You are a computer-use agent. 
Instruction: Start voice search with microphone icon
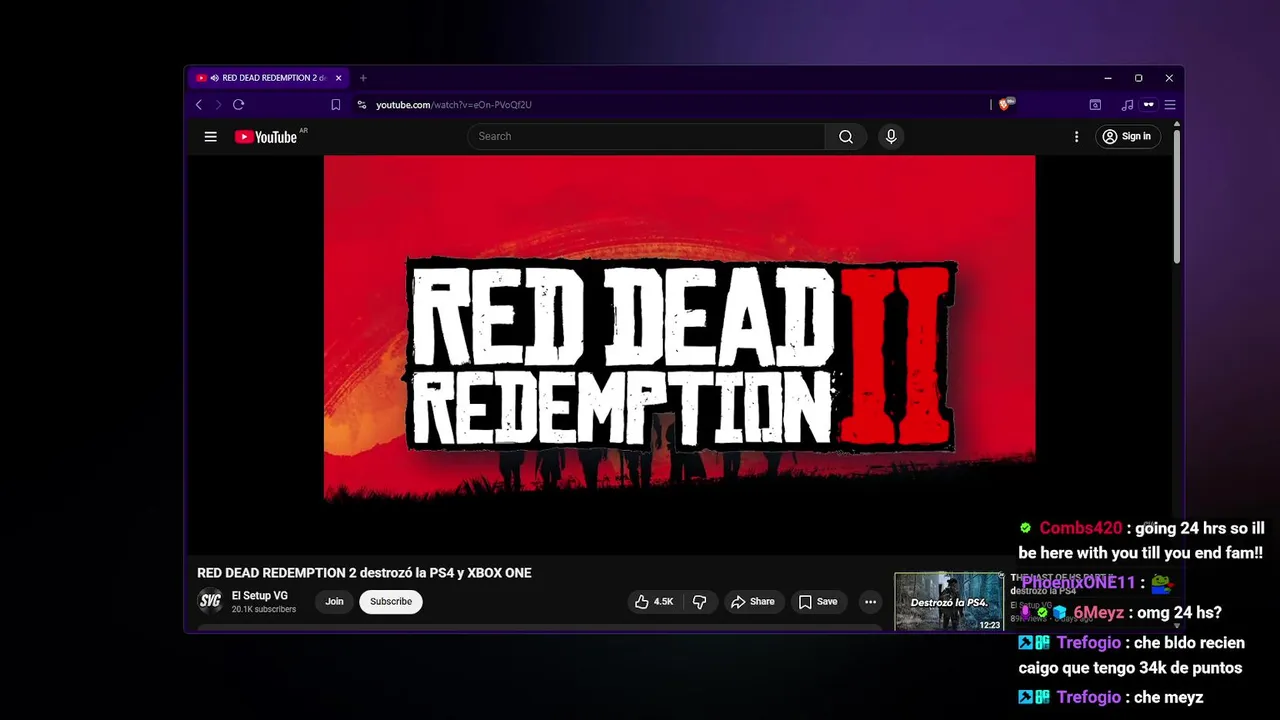coord(891,137)
